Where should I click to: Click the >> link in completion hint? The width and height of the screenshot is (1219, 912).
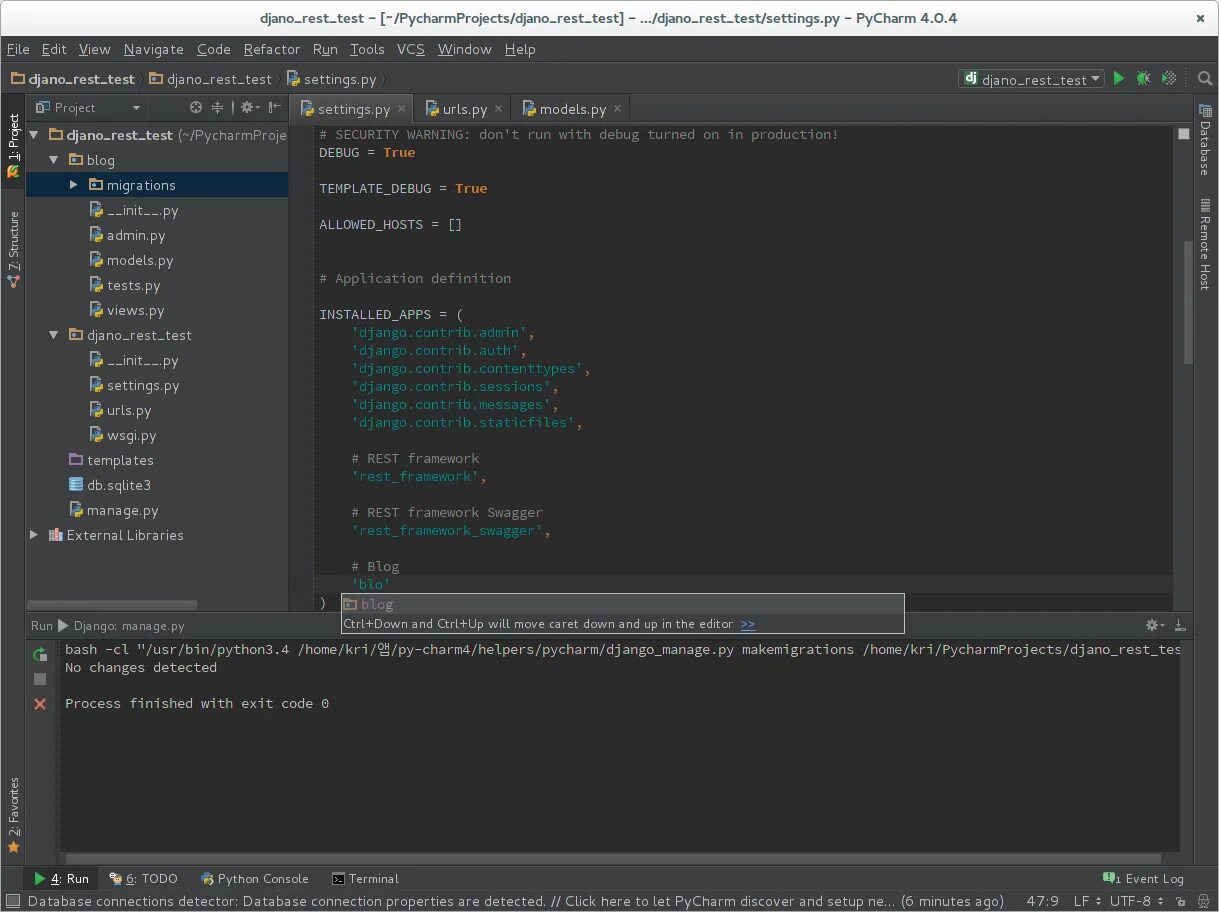coord(747,624)
